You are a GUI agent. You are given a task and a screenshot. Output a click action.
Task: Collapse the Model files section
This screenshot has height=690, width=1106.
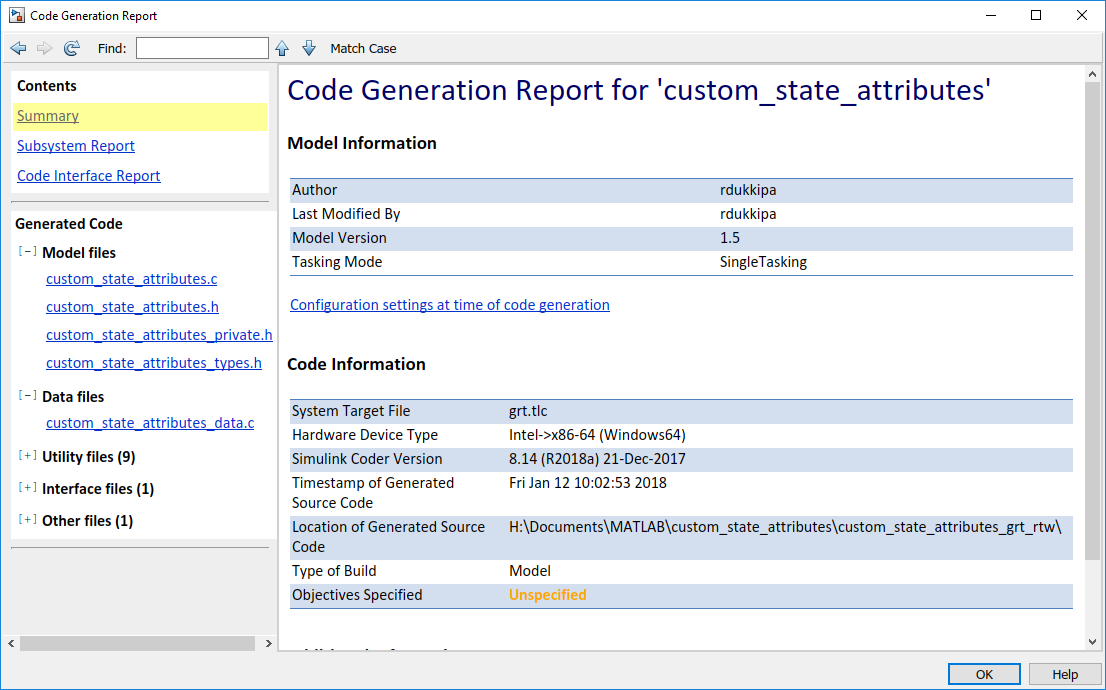25,252
